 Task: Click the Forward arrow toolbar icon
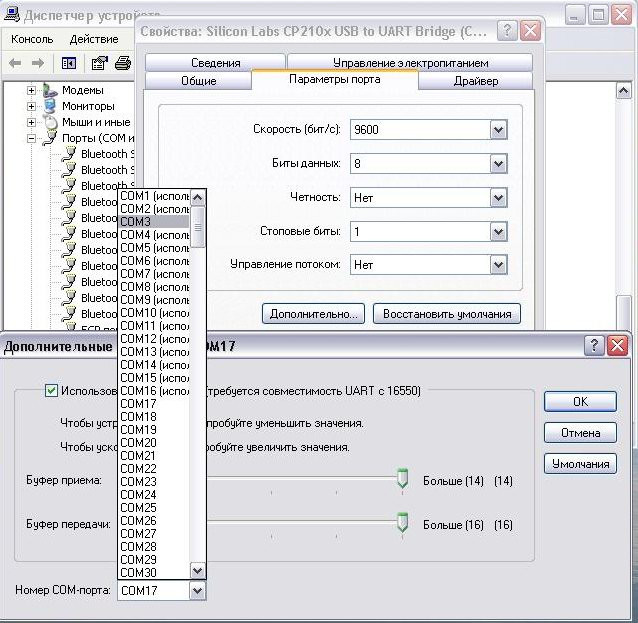(38, 63)
